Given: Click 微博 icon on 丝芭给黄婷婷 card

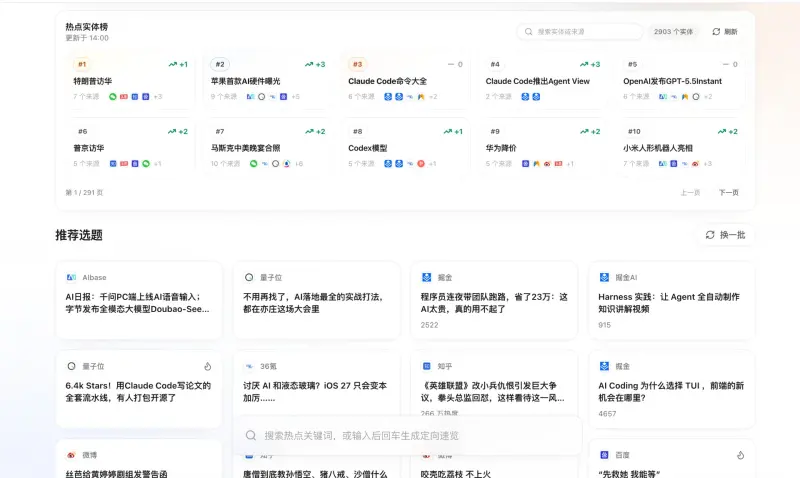Looking at the screenshot, I should click(x=71, y=455).
